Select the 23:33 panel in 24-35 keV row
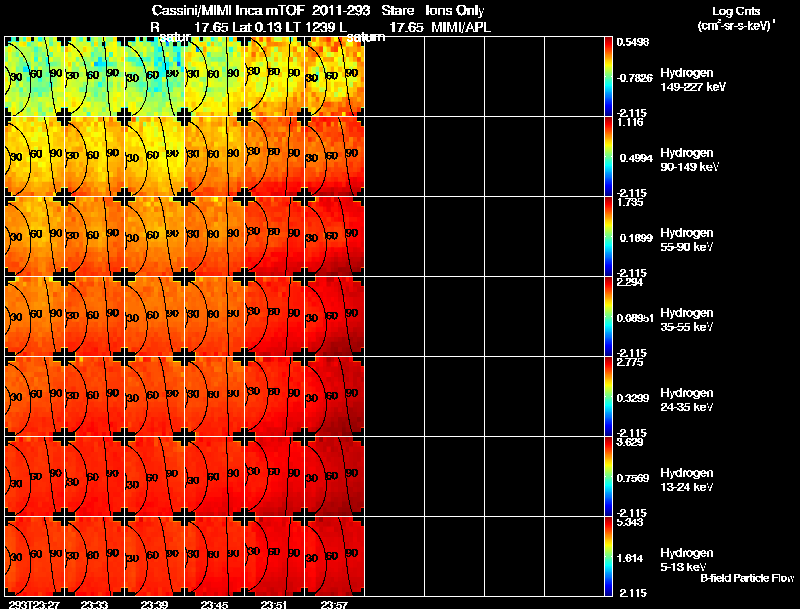800x609 pixels. click(95, 396)
